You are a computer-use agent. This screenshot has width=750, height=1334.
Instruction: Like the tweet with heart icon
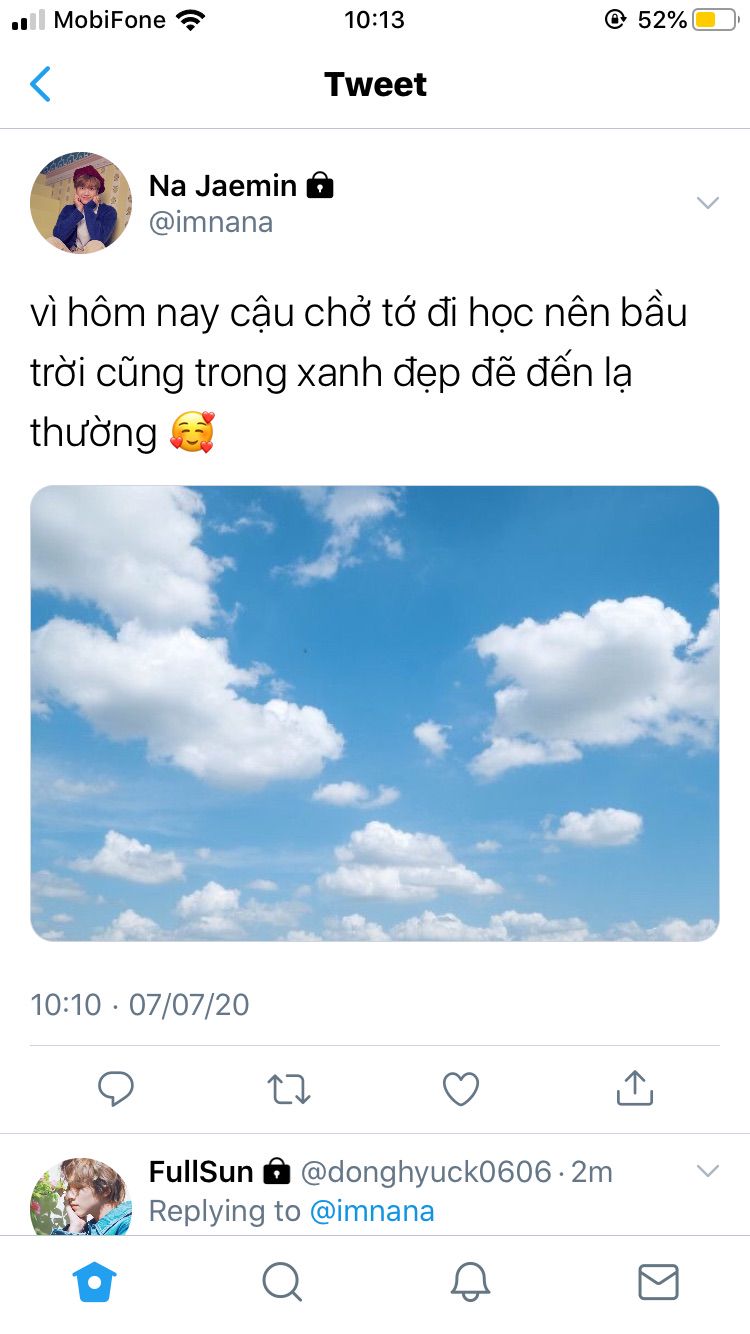click(461, 1088)
